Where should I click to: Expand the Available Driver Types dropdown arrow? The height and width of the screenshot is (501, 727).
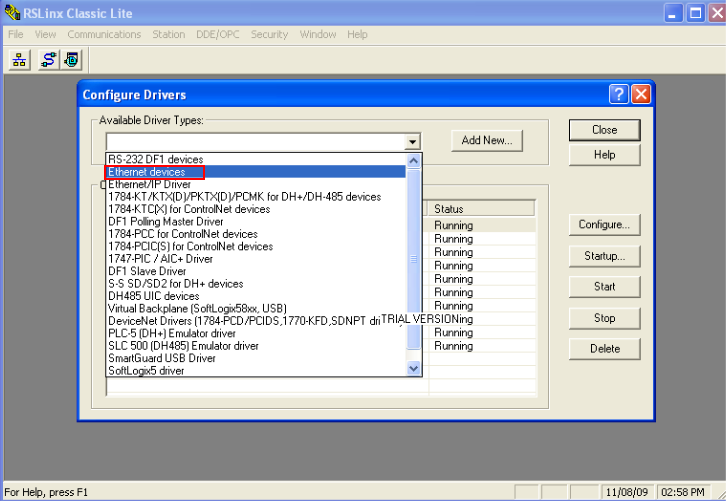tap(412, 142)
